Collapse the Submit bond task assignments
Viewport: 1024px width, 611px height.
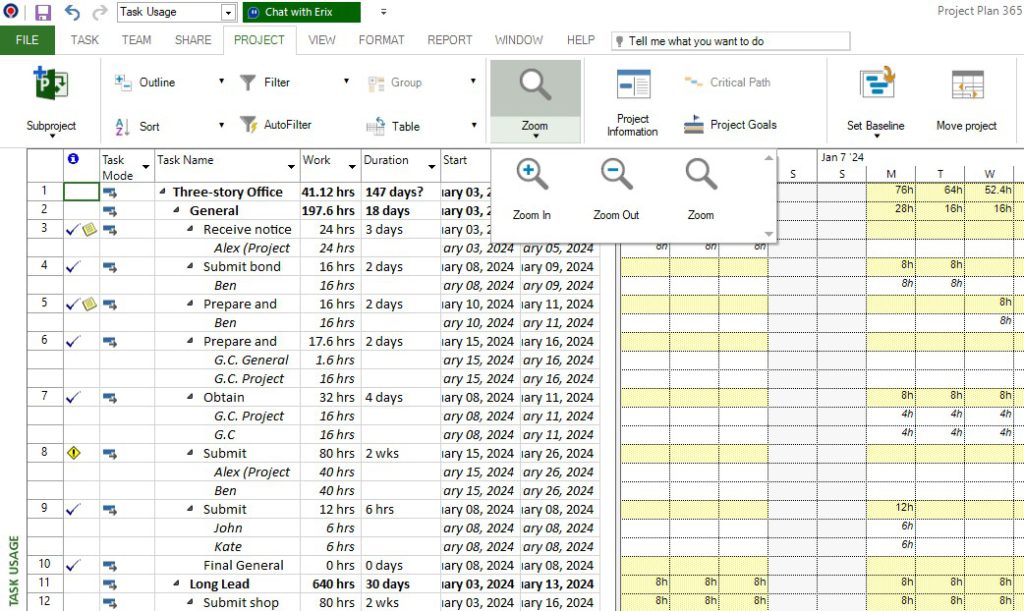(x=190, y=266)
